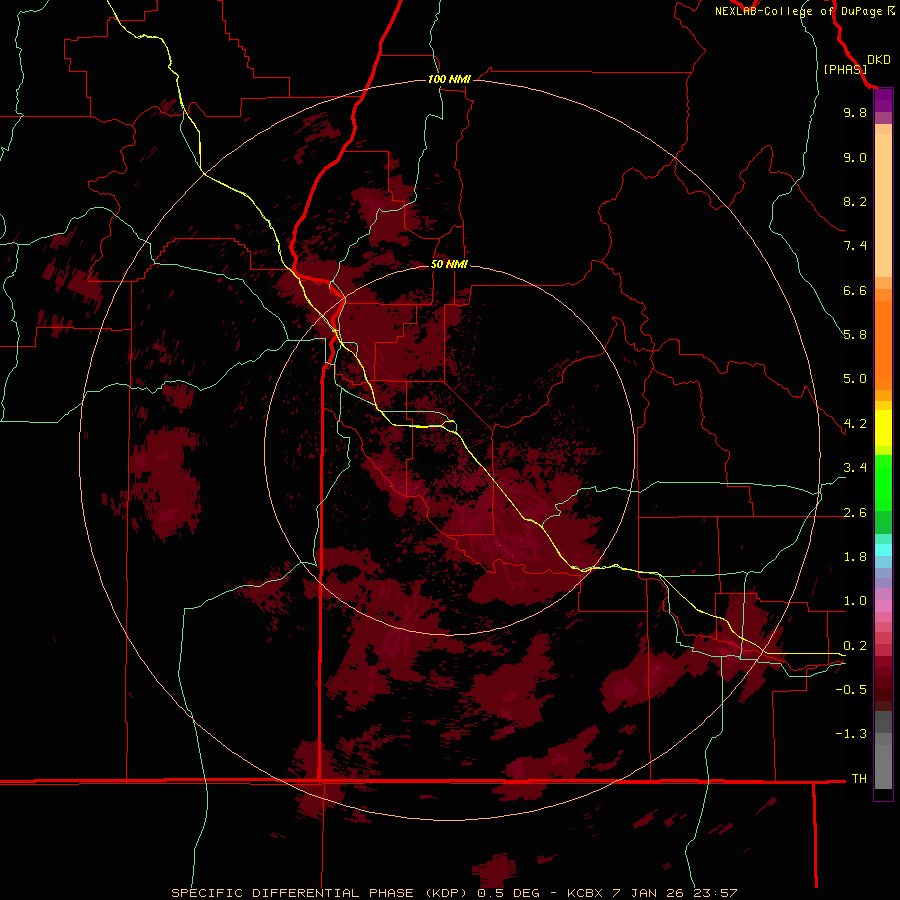900x900 pixels.
Task: Click the cyan swatch near 1.8
Action: 883,550
